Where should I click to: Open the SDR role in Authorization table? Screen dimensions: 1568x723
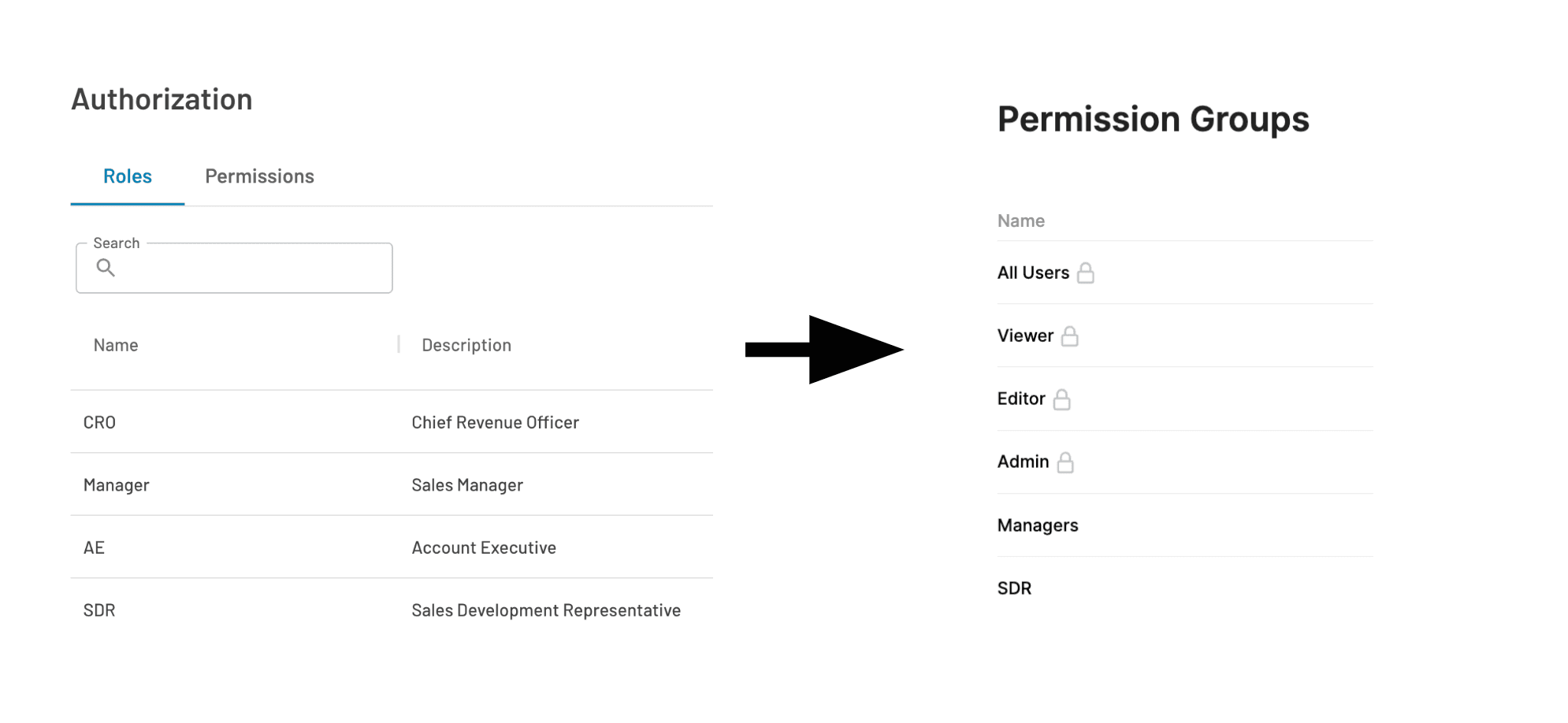point(100,610)
